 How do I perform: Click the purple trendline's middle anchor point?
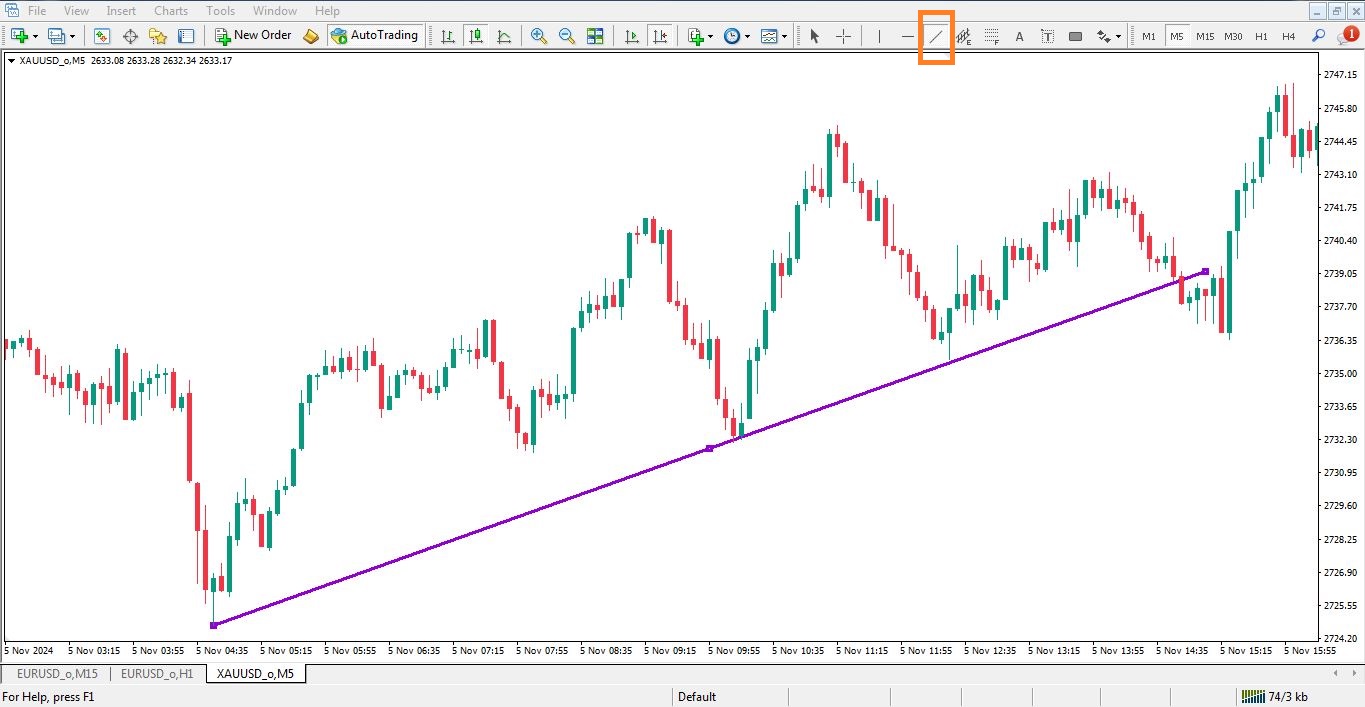[709, 448]
